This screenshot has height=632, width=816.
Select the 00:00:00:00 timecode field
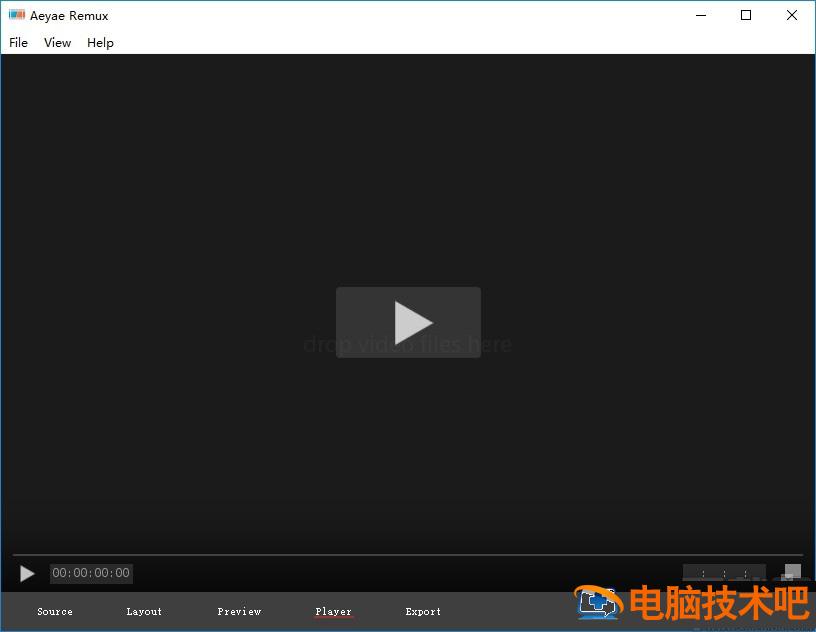tap(91, 573)
